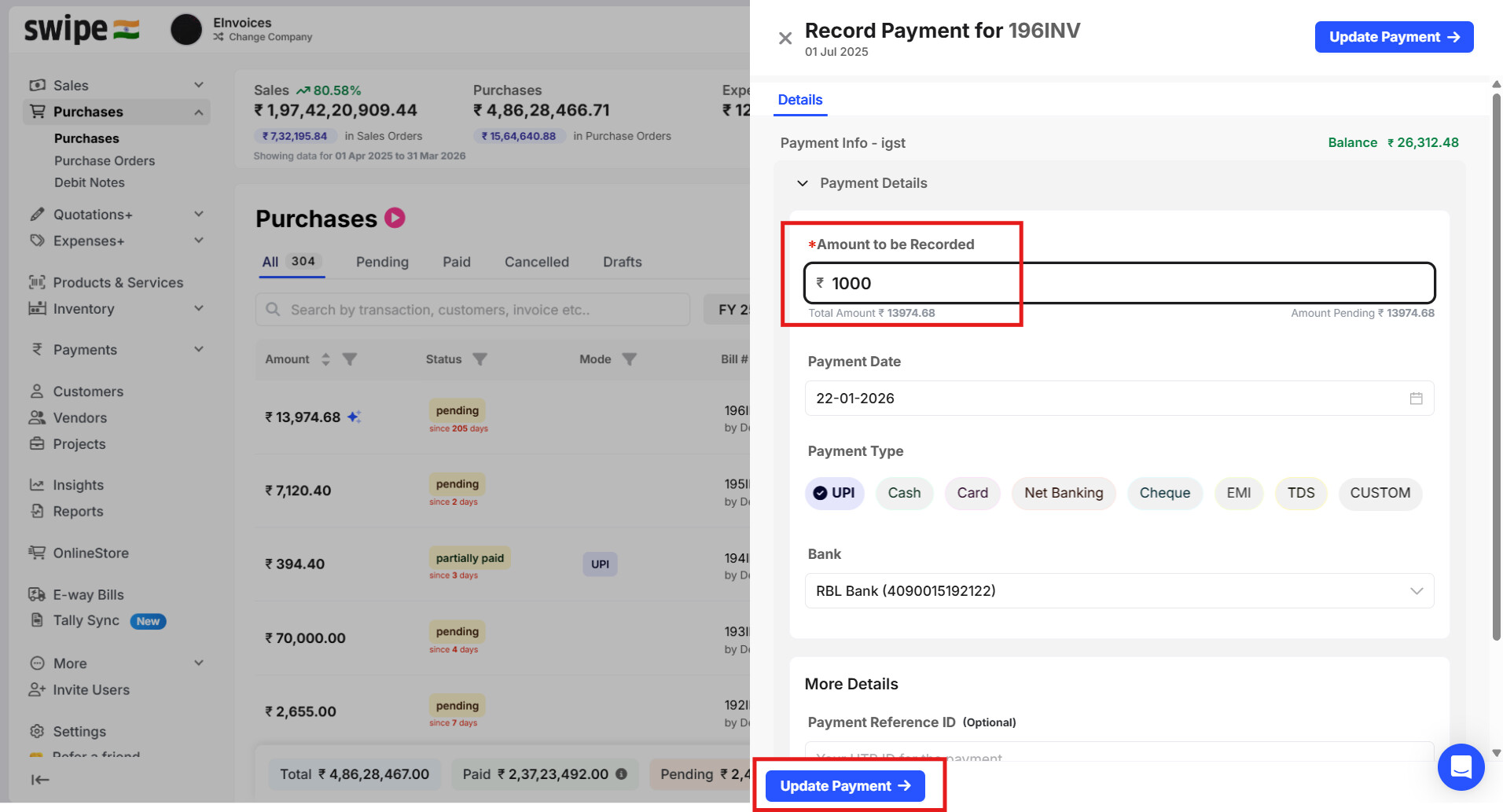Collapse the sidebar with the arrow icon
The width and height of the screenshot is (1503, 812).
40,780
